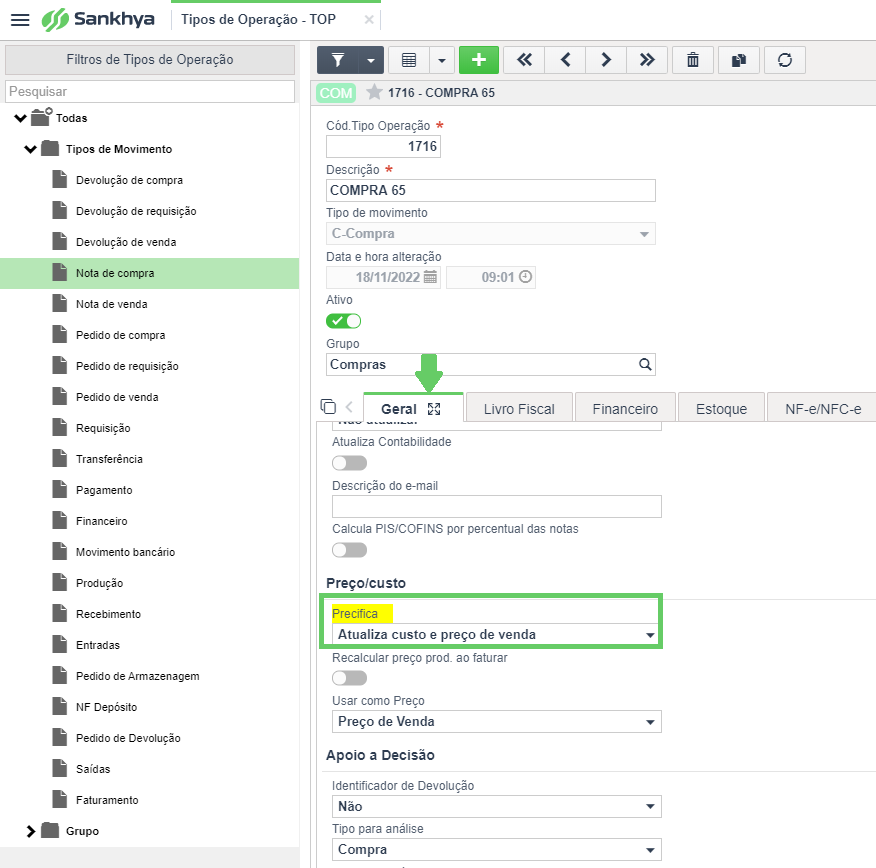Click the filter funnel icon
Image resolution: width=876 pixels, height=868 pixels.
pos(337,60)
